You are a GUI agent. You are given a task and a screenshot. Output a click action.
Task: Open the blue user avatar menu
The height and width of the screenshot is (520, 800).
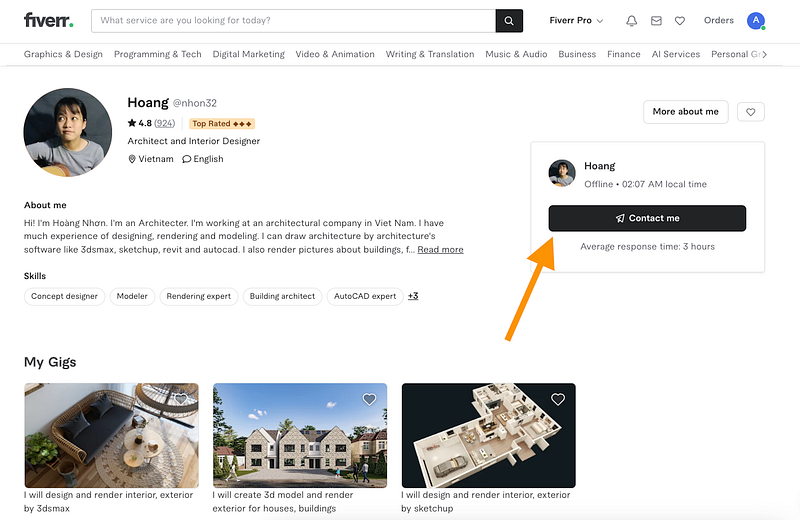(x=756, y=20)
